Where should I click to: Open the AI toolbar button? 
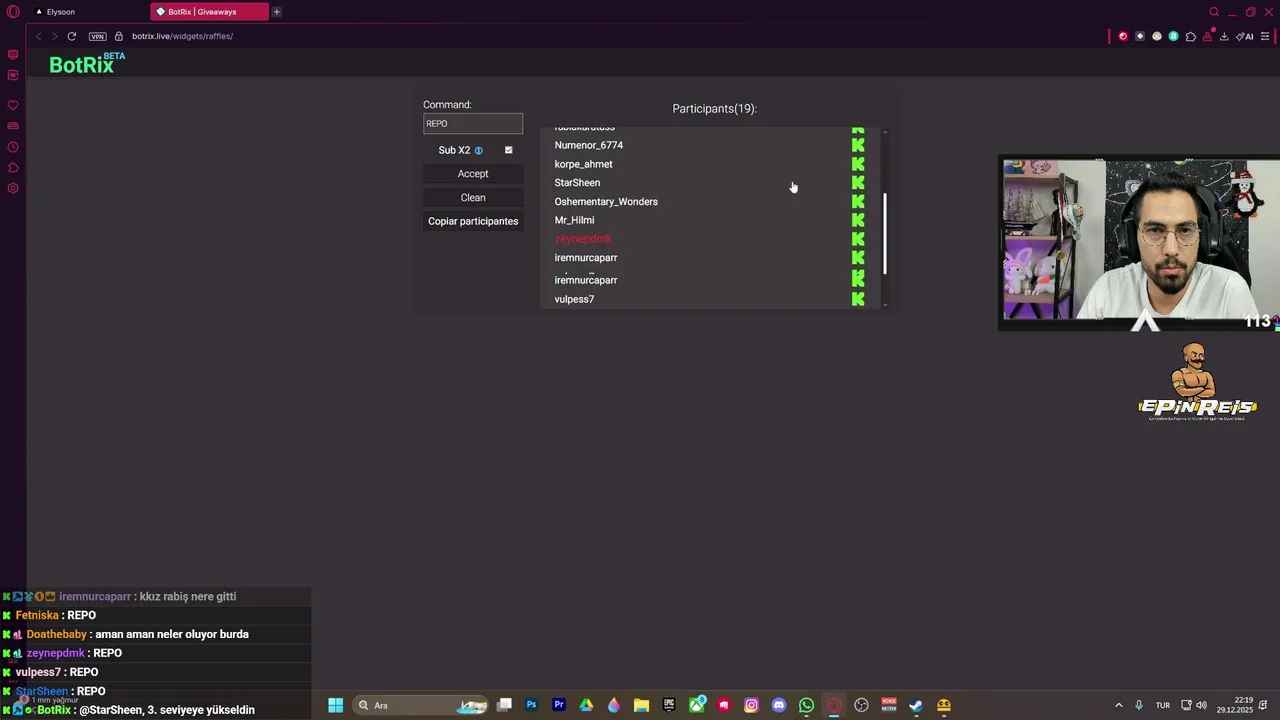pos(1245,36)
